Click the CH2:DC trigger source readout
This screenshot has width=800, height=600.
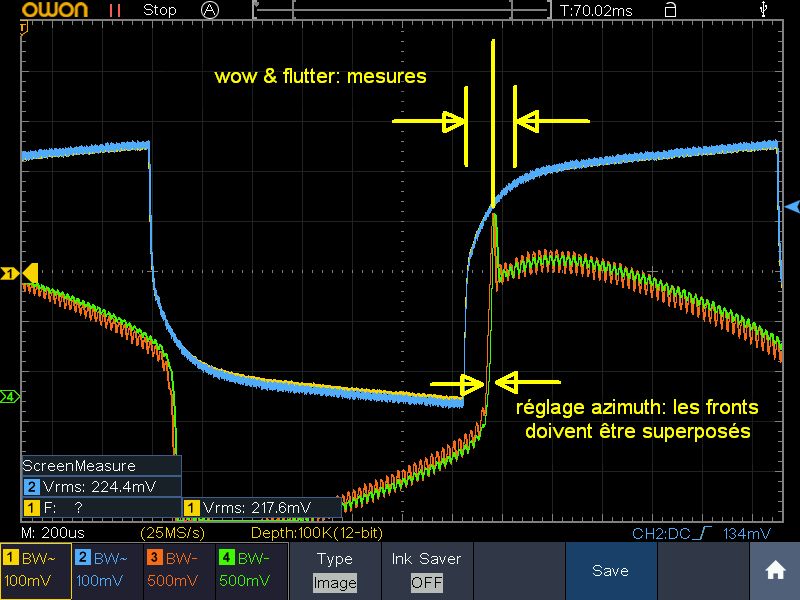pos(661,534)
